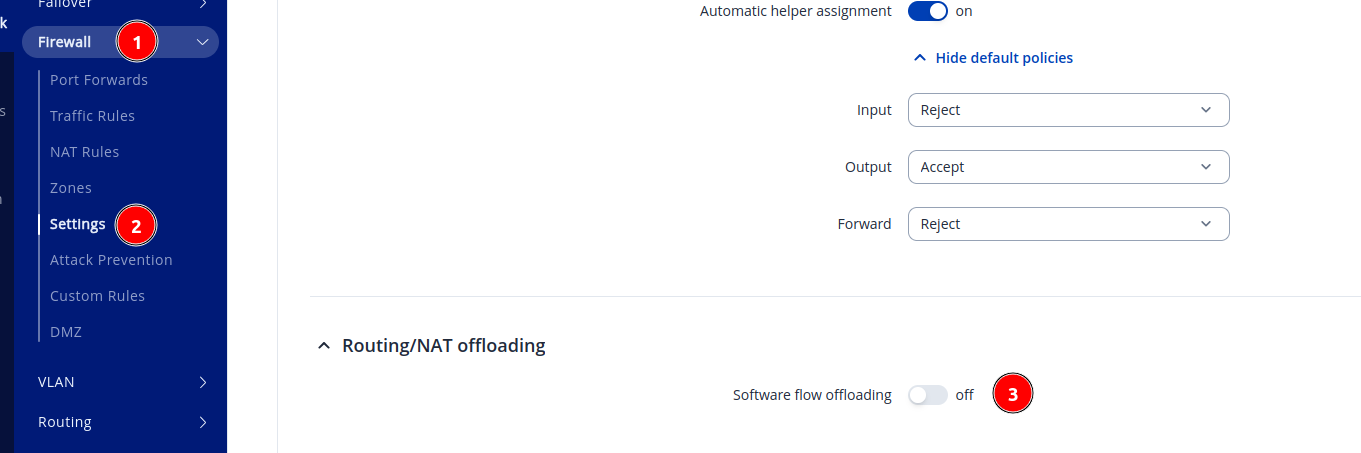Open the Input policy dropdown
The height and width of the screenshot is (453, 1361).
click(1068, 110)
